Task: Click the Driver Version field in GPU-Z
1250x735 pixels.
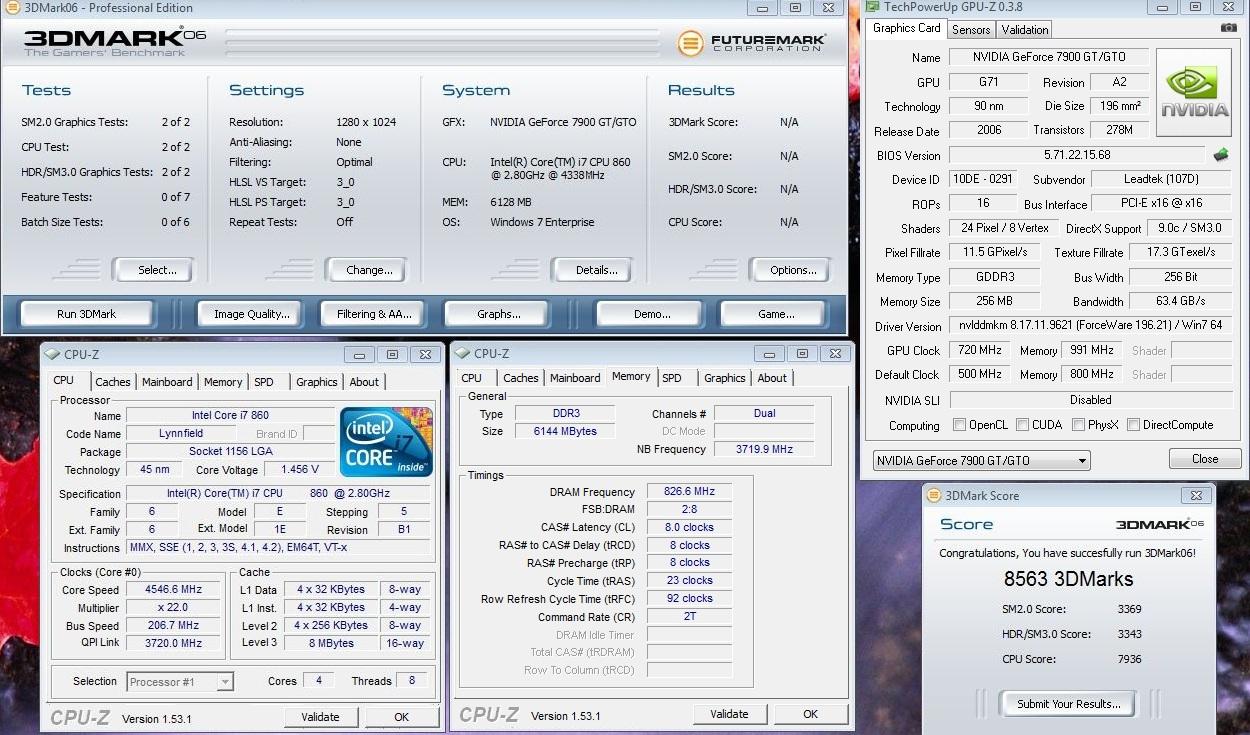Action: [1090, 326]
